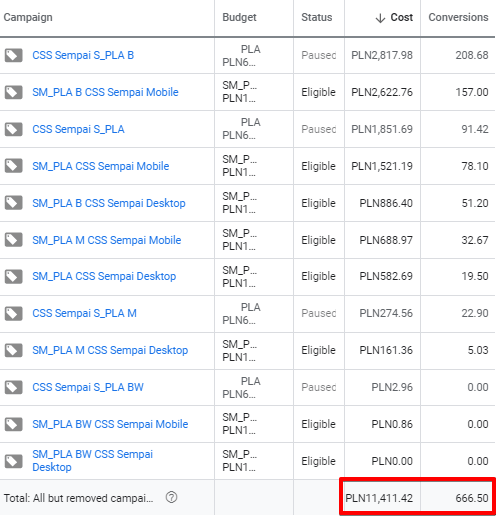Sort by the Cost column header
This screenshot has height=519, width=501.
(402, 17)
